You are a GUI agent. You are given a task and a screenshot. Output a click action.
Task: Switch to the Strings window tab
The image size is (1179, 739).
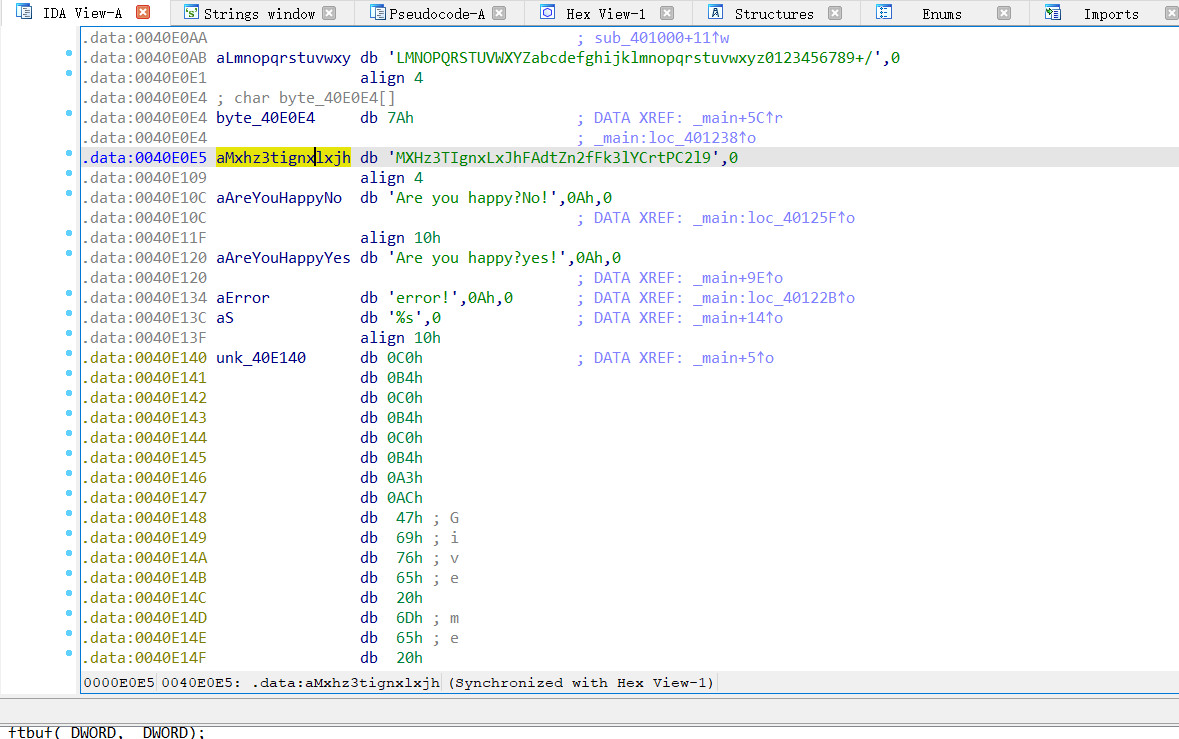(x=259, y=14)
